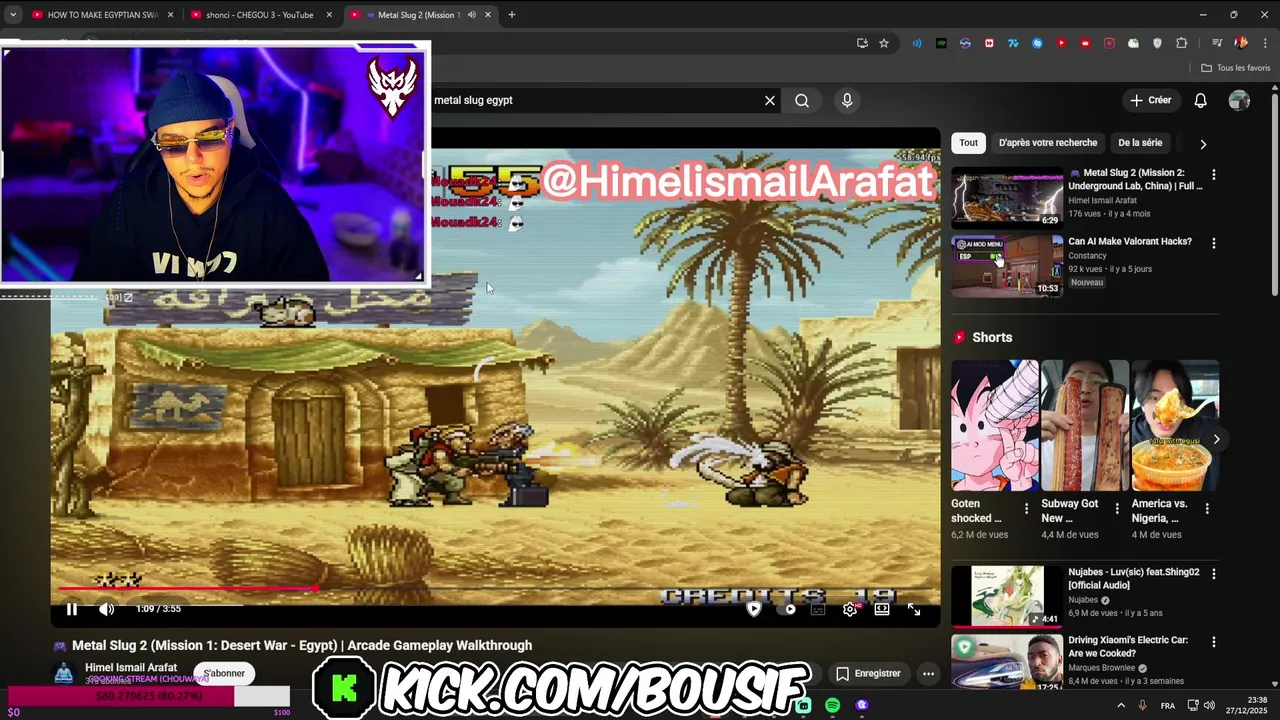The image size is (1280, 720).
Task: Open the YouTube account avatar menu
Action: pyautogui.click(x=1239, y=100)
